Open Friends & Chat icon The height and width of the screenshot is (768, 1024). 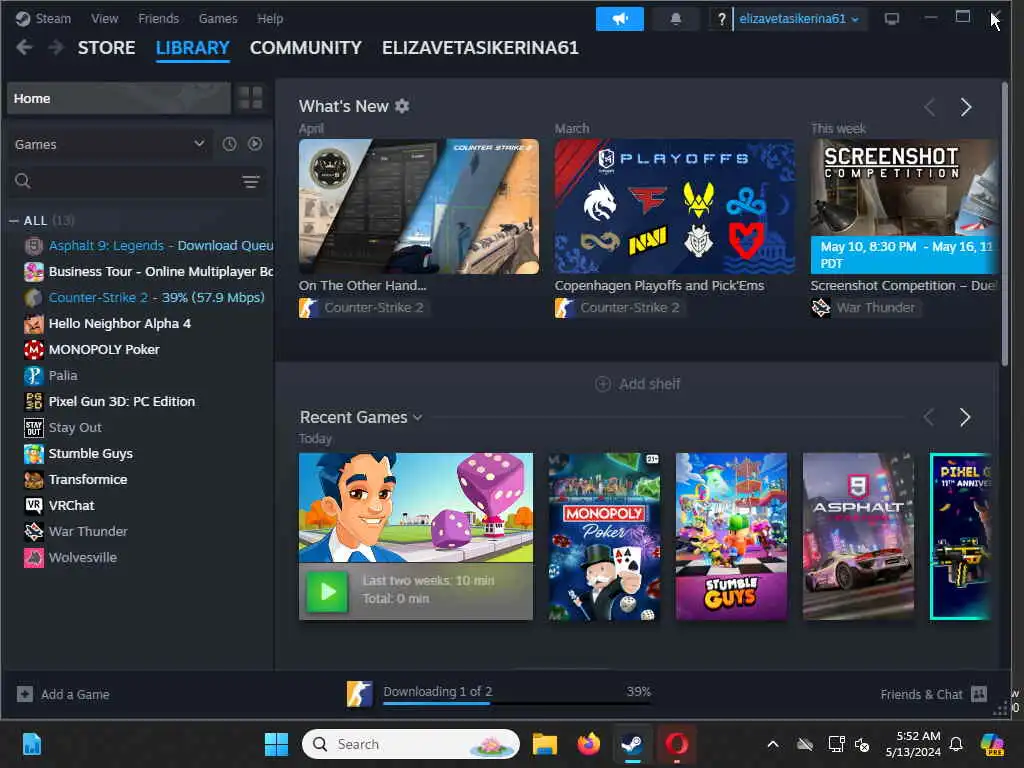tap(978, 694)
